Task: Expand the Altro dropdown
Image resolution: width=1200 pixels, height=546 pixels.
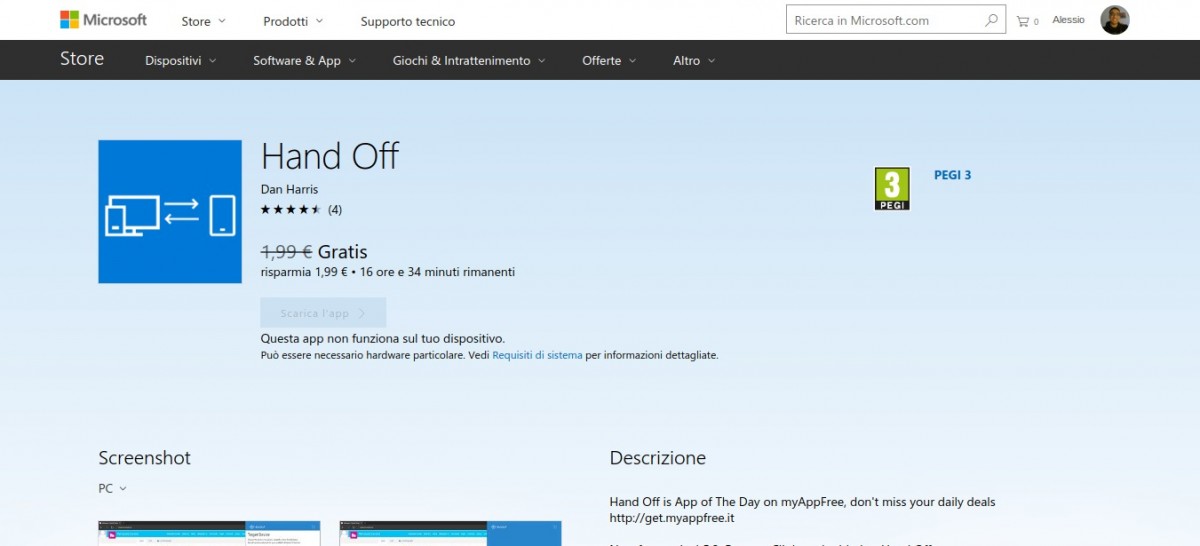Action: pos(694,61)
